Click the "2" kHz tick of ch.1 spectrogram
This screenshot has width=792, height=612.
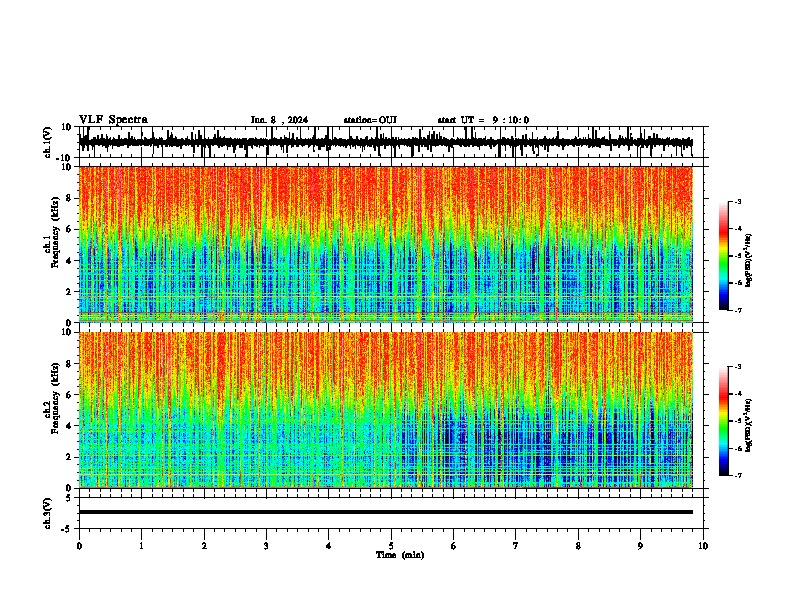coord(69,291)
